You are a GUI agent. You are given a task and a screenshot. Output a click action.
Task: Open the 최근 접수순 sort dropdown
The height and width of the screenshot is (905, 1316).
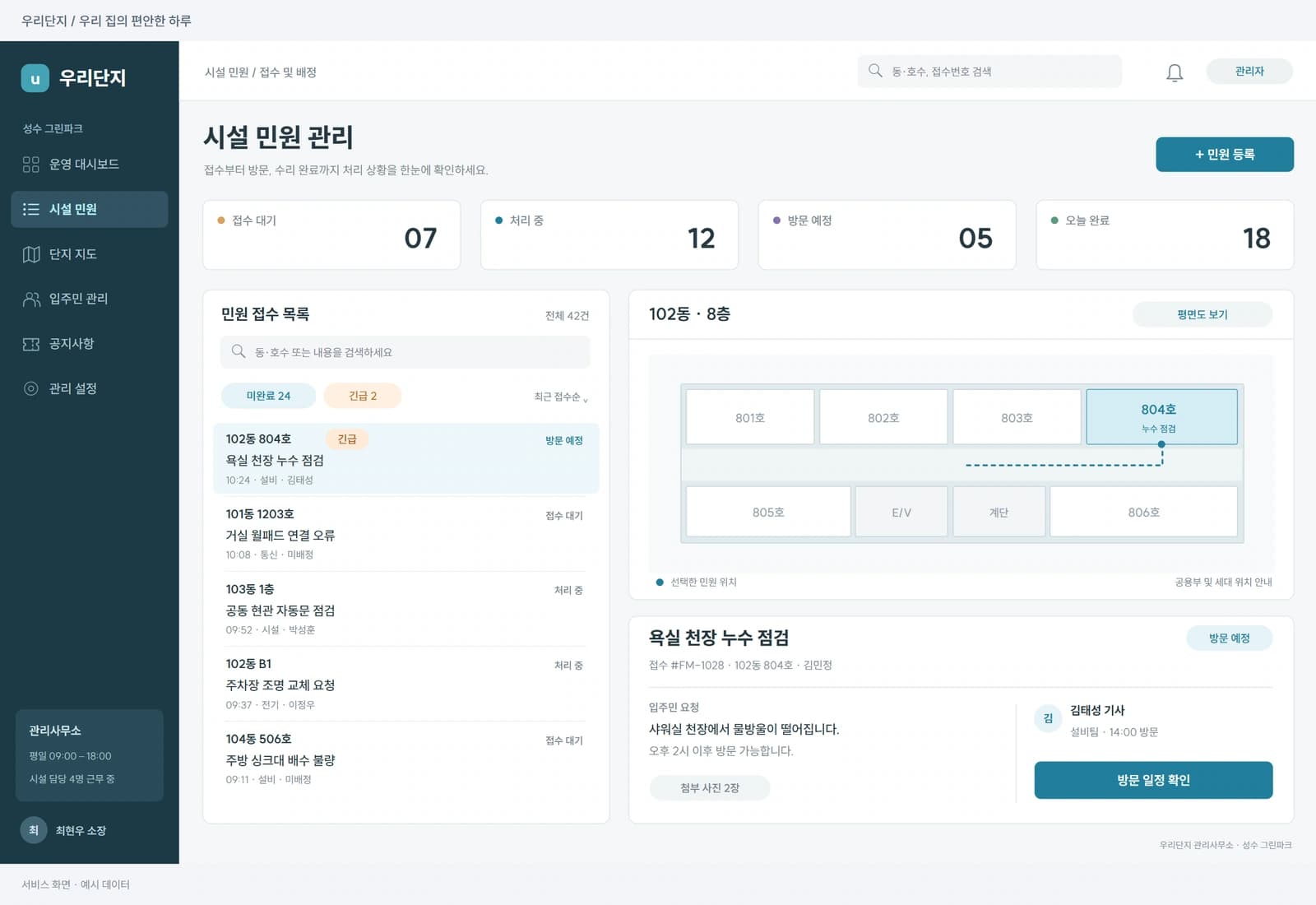click(x=561, y=397)
